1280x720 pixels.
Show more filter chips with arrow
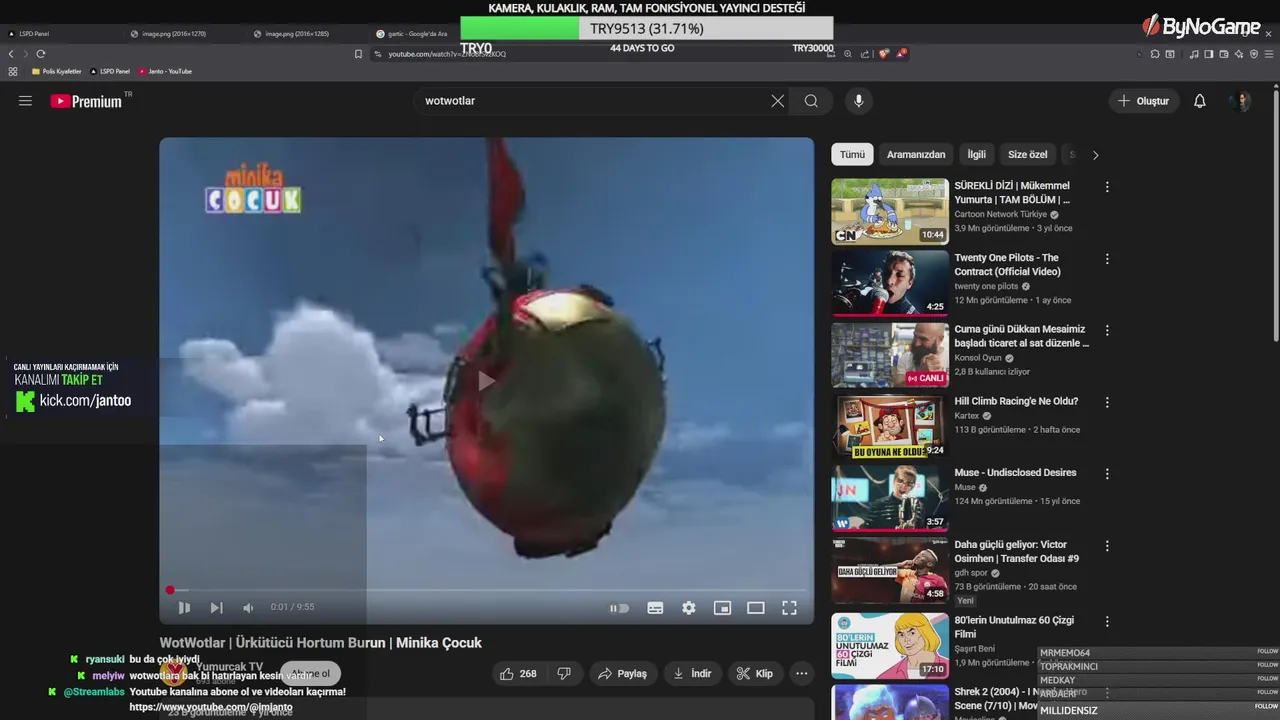tap(1095, 155)
